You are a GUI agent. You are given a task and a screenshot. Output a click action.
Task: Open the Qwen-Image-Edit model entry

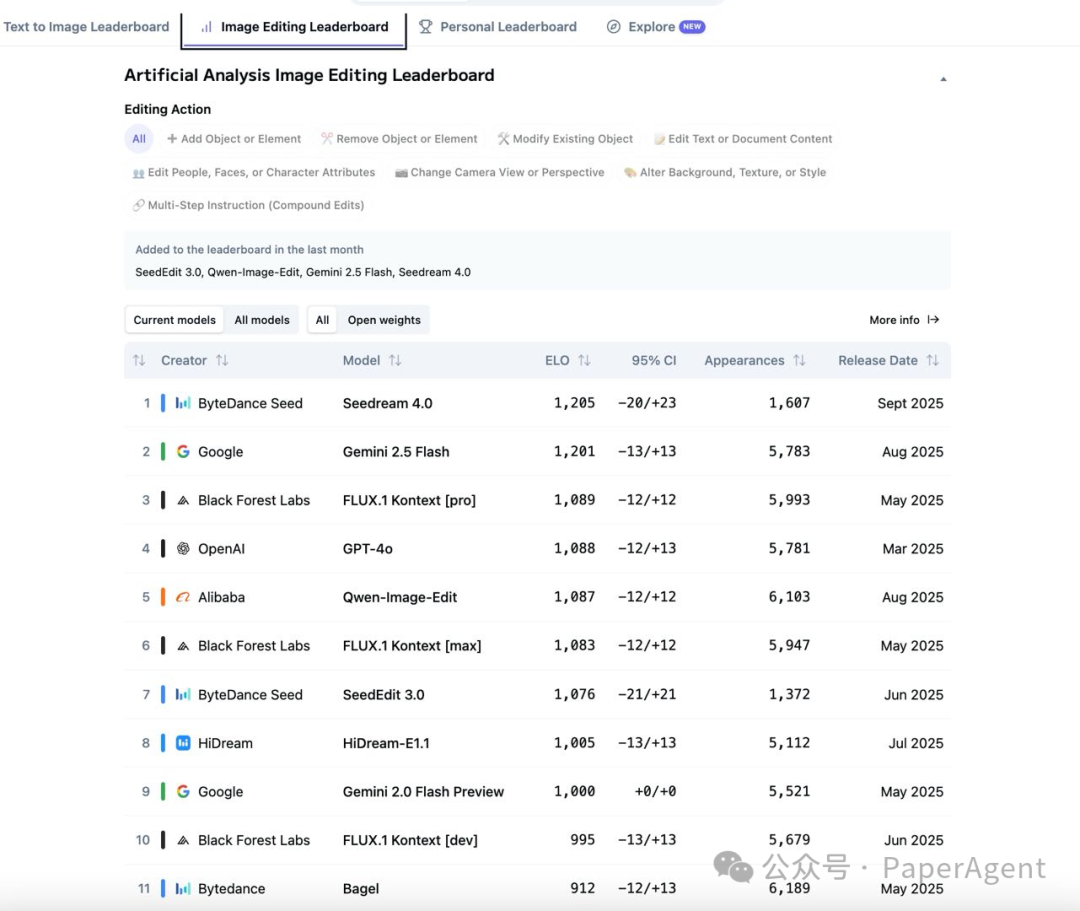click(x=399, y=597)
